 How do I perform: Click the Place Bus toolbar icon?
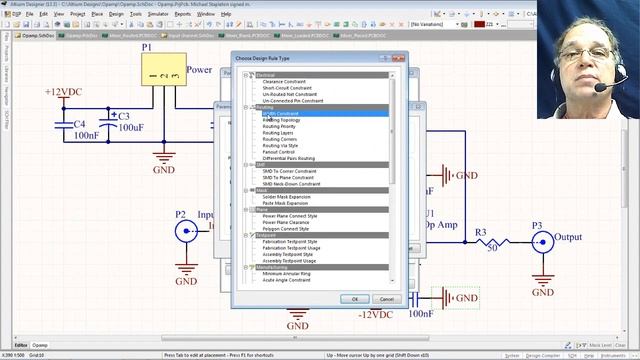[x=272, y=24]
